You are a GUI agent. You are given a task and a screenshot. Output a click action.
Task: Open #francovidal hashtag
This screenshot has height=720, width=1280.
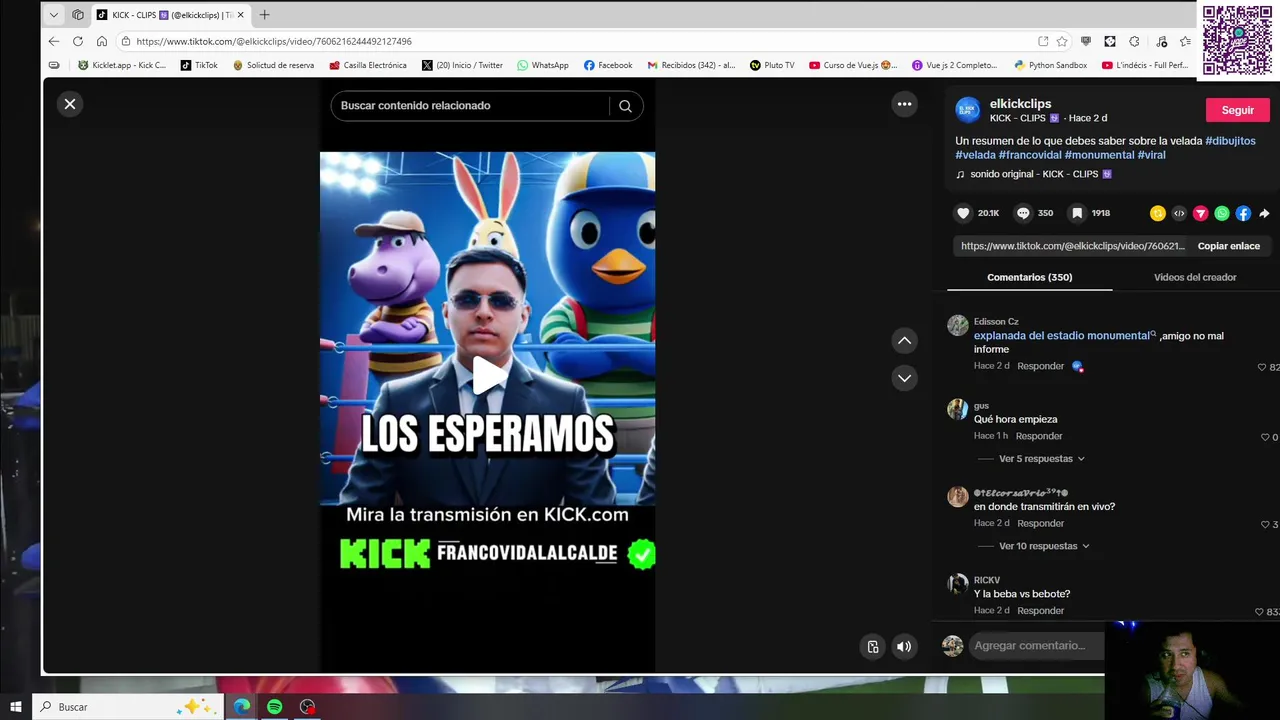pos(1030,155)
